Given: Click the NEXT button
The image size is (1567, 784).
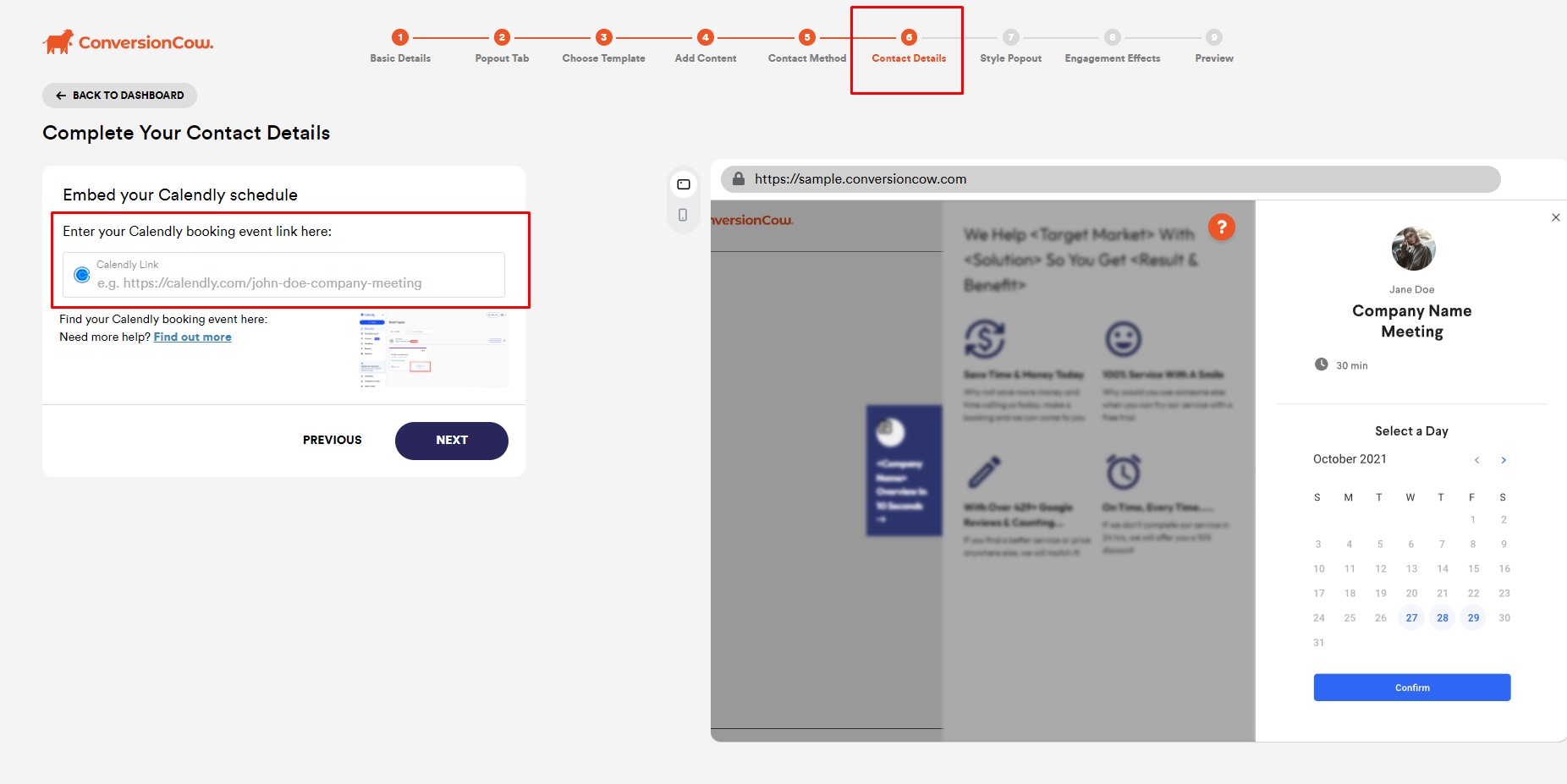Looking at the screenshot, I should (x=452, y=441).
